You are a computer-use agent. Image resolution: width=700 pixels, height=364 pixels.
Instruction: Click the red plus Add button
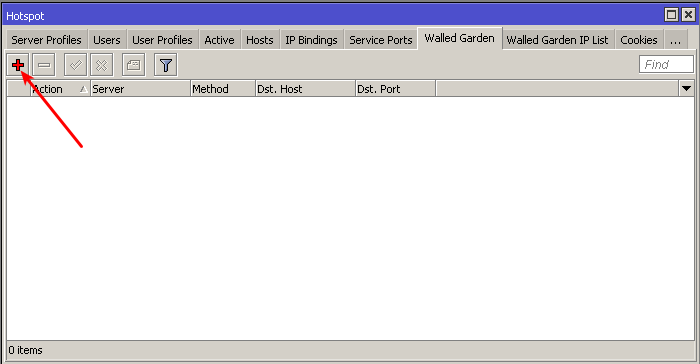pyautogui.click(x=18, y=65)
